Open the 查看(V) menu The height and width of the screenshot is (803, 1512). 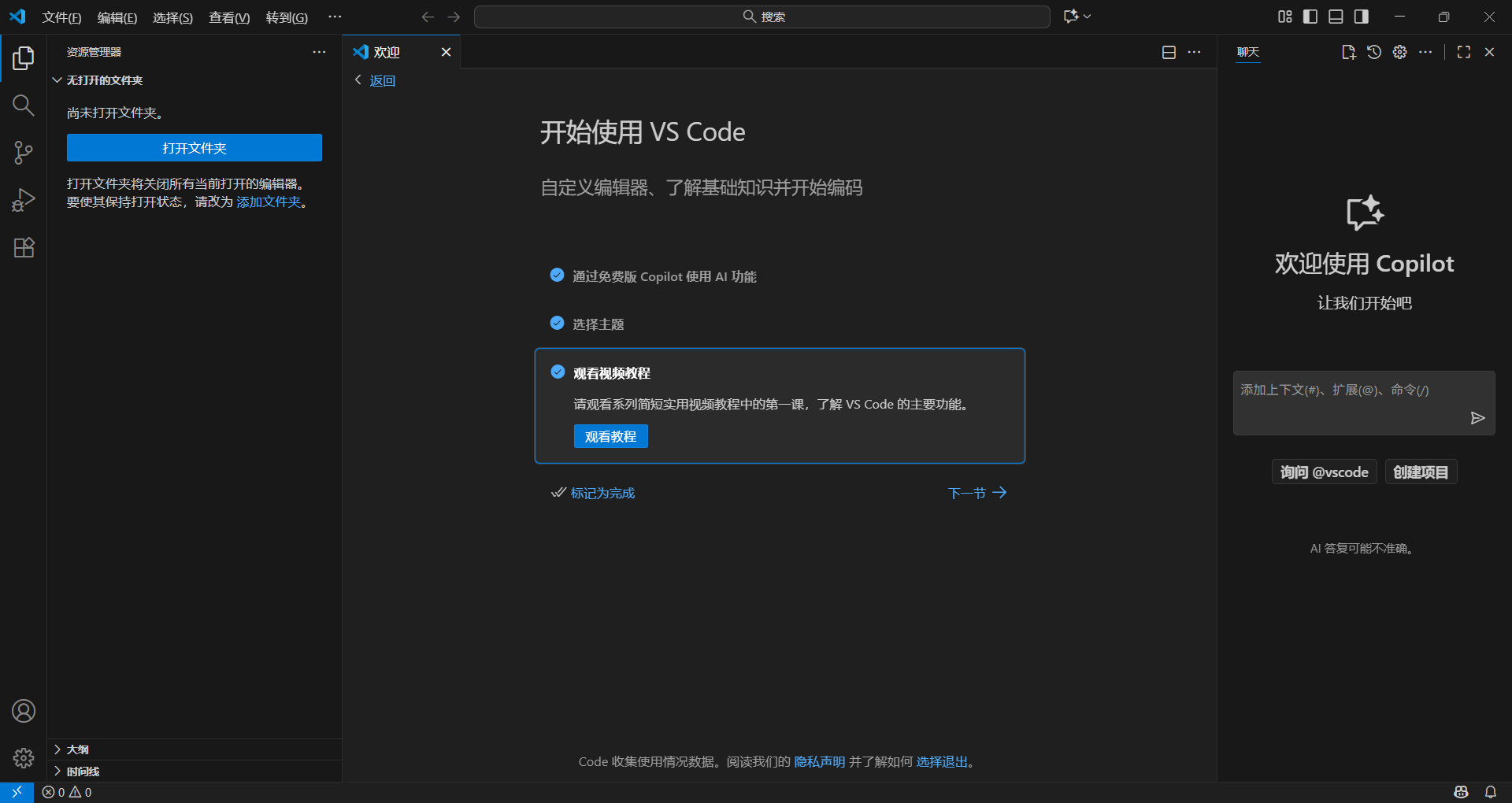(x=228, y=17)
